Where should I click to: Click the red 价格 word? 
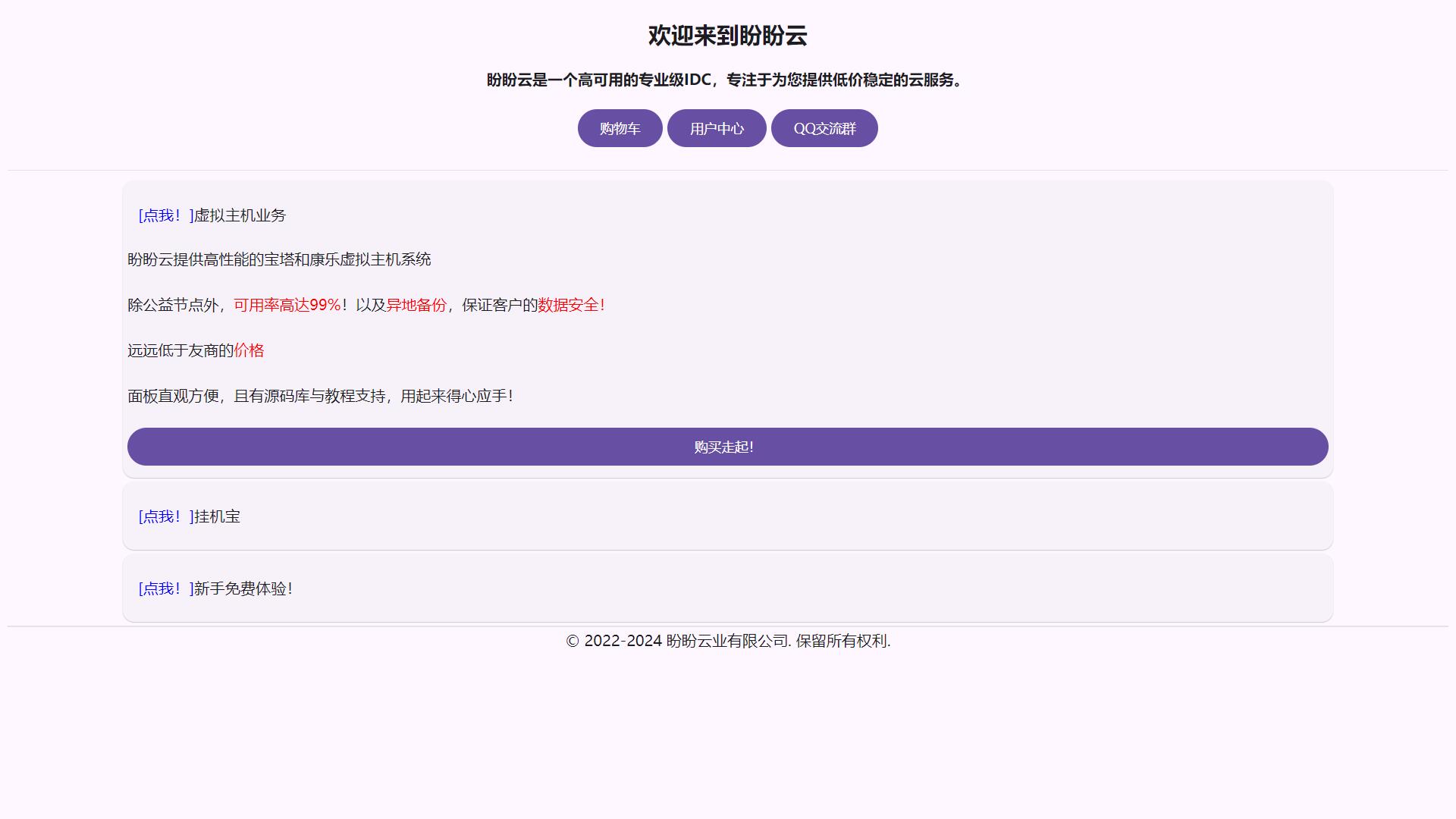pos(249,350)
